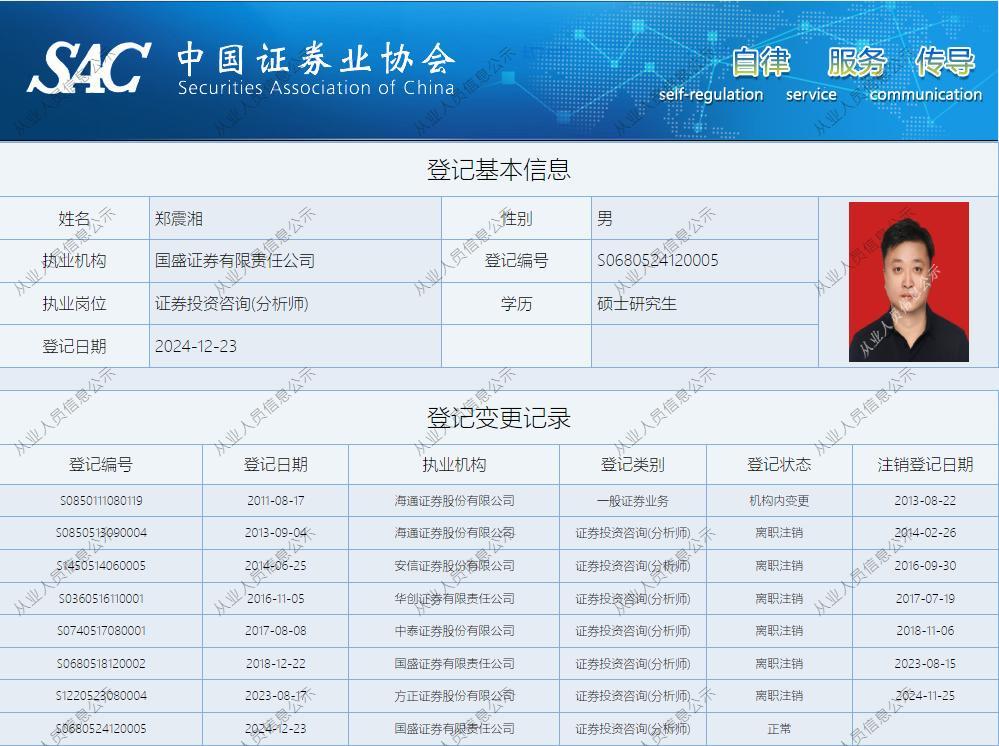This screenshot has height=746, width=999.
Task: Click the SAC logo in the banner
Action: tap(90, 67)
